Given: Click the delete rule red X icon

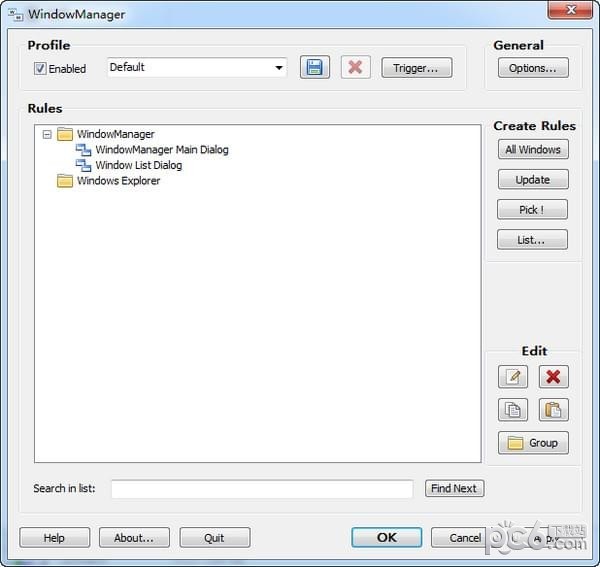Looking at the screenshot, I should (553, 377).
